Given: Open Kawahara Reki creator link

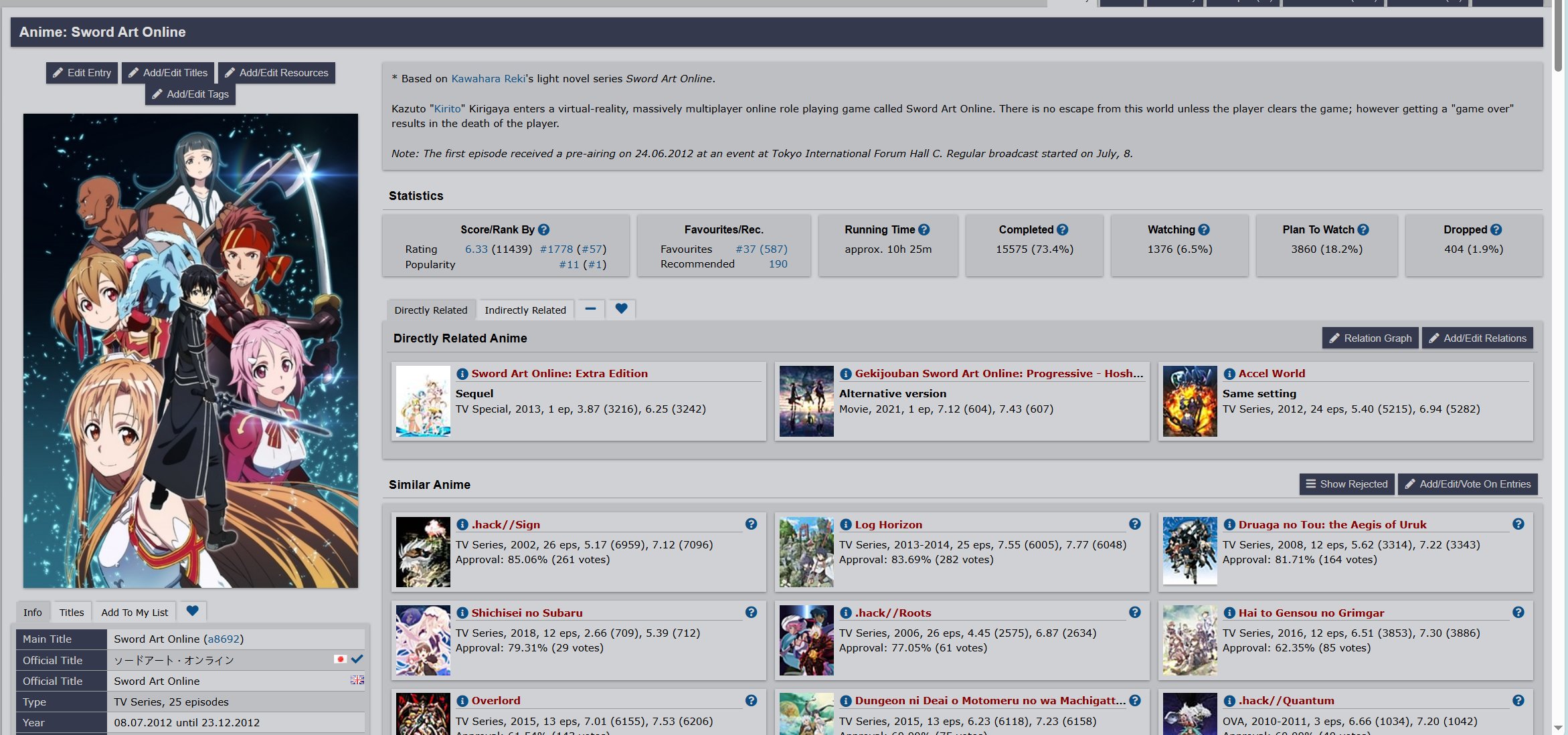Looking at the screenshot, I should pyautogui.click(x=489, y=79).
